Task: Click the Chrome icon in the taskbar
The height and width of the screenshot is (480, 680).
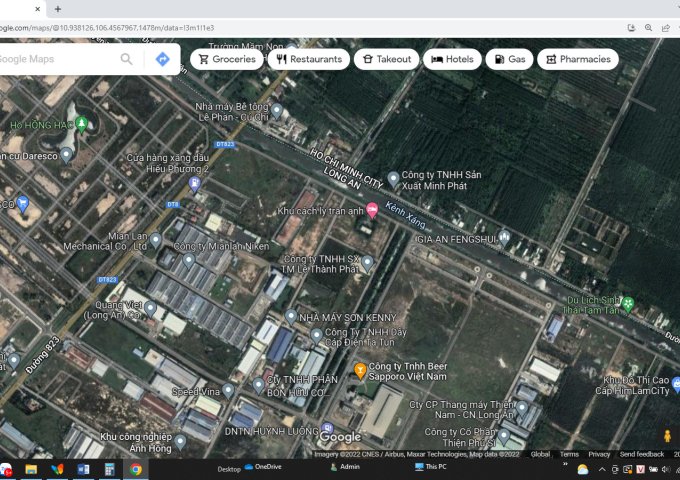Action: click(x=135, y=468)
